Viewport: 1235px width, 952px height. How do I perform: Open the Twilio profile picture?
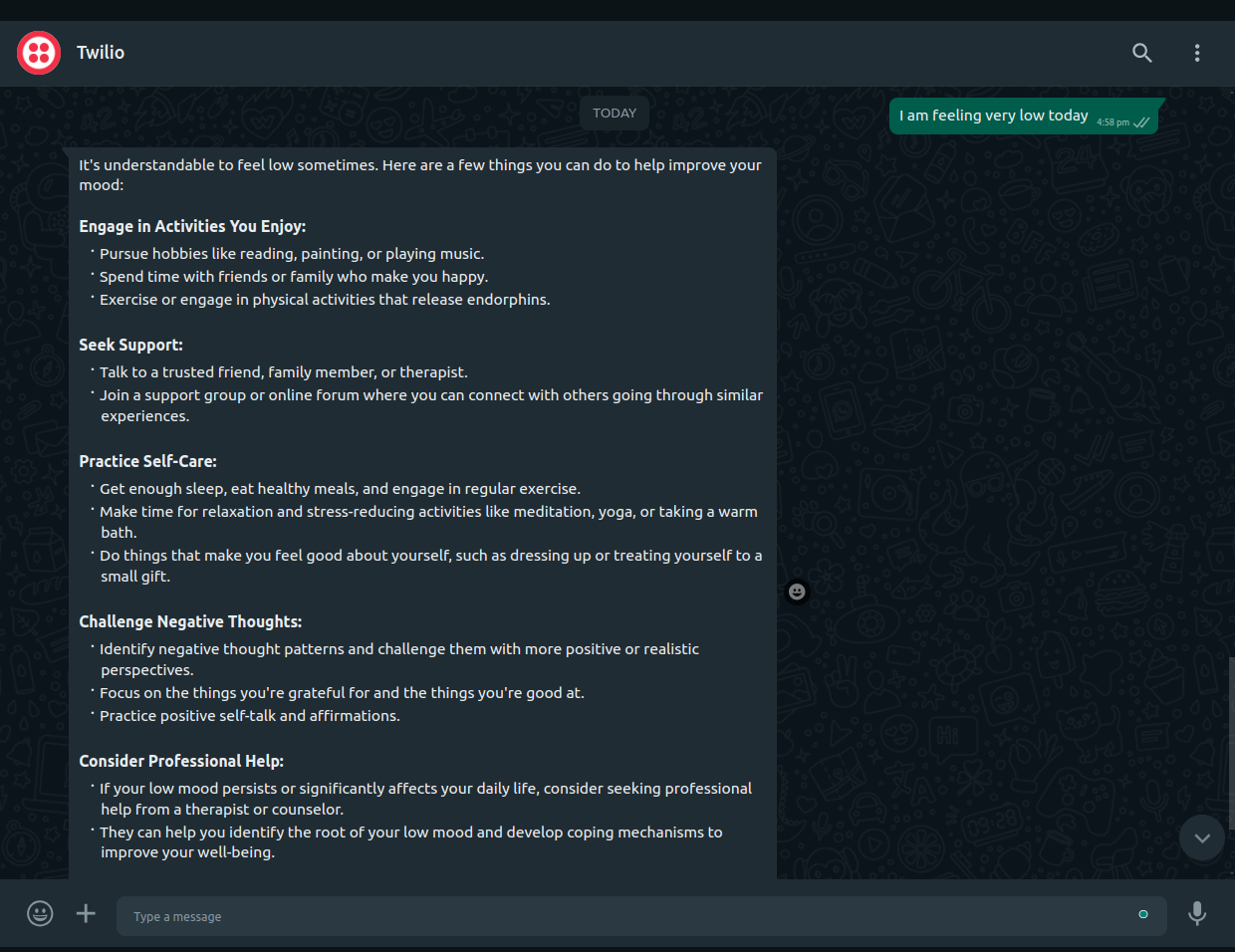click(39, 53)
